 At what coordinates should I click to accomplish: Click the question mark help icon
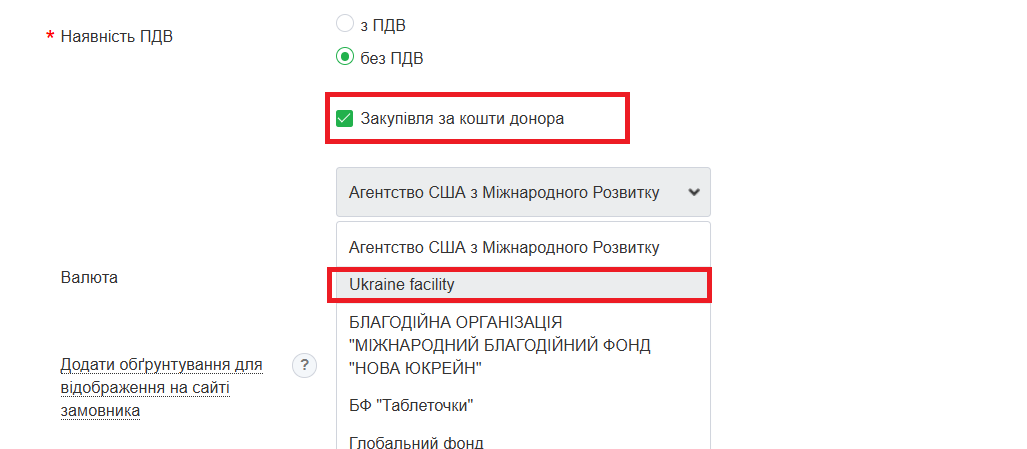(x=304, y=366)
